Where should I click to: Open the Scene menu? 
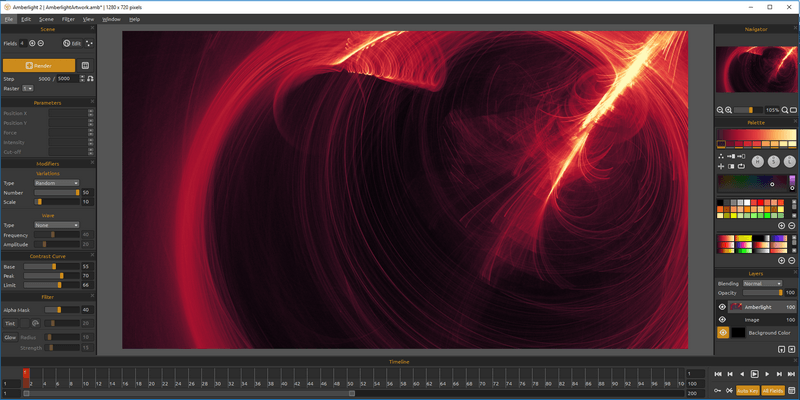[x=46, y=19]
